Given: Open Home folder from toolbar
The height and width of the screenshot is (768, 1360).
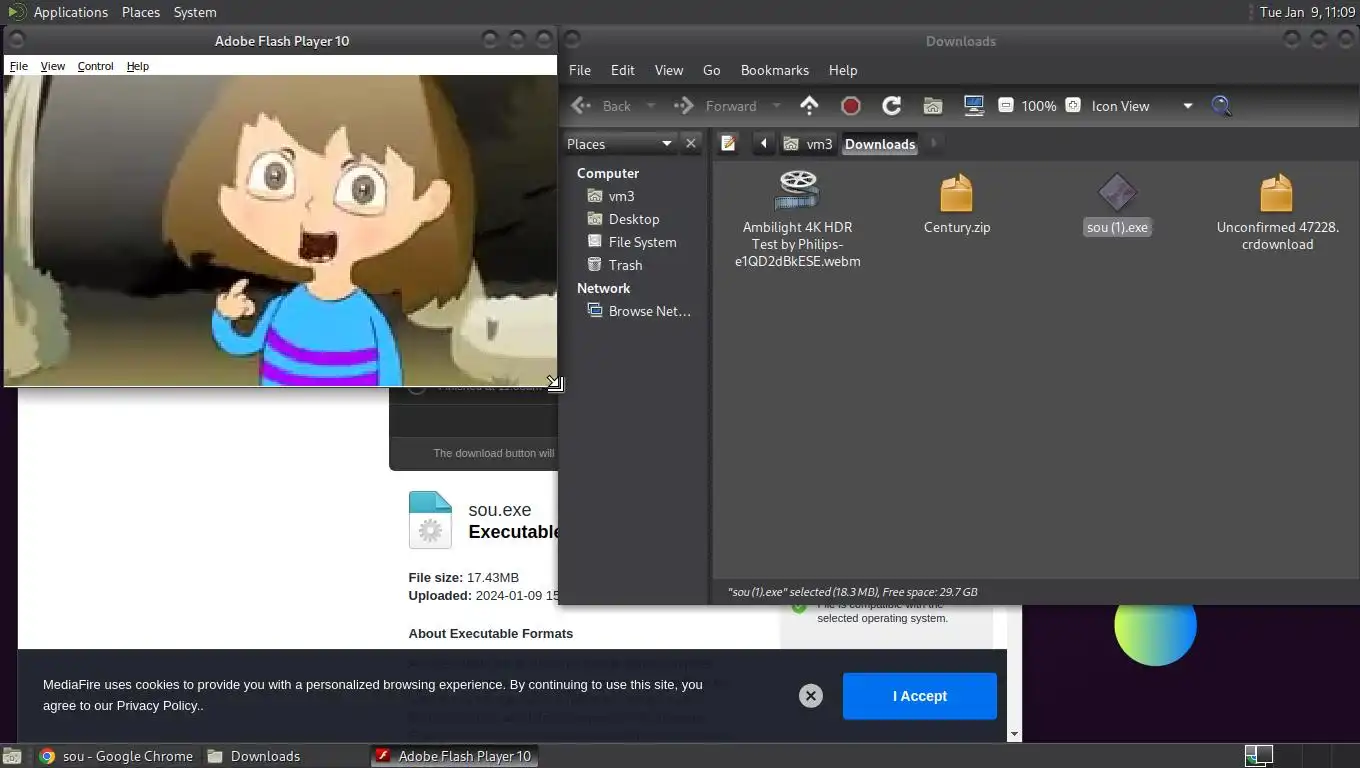Looking at the screenshot, I should point(932,106).
